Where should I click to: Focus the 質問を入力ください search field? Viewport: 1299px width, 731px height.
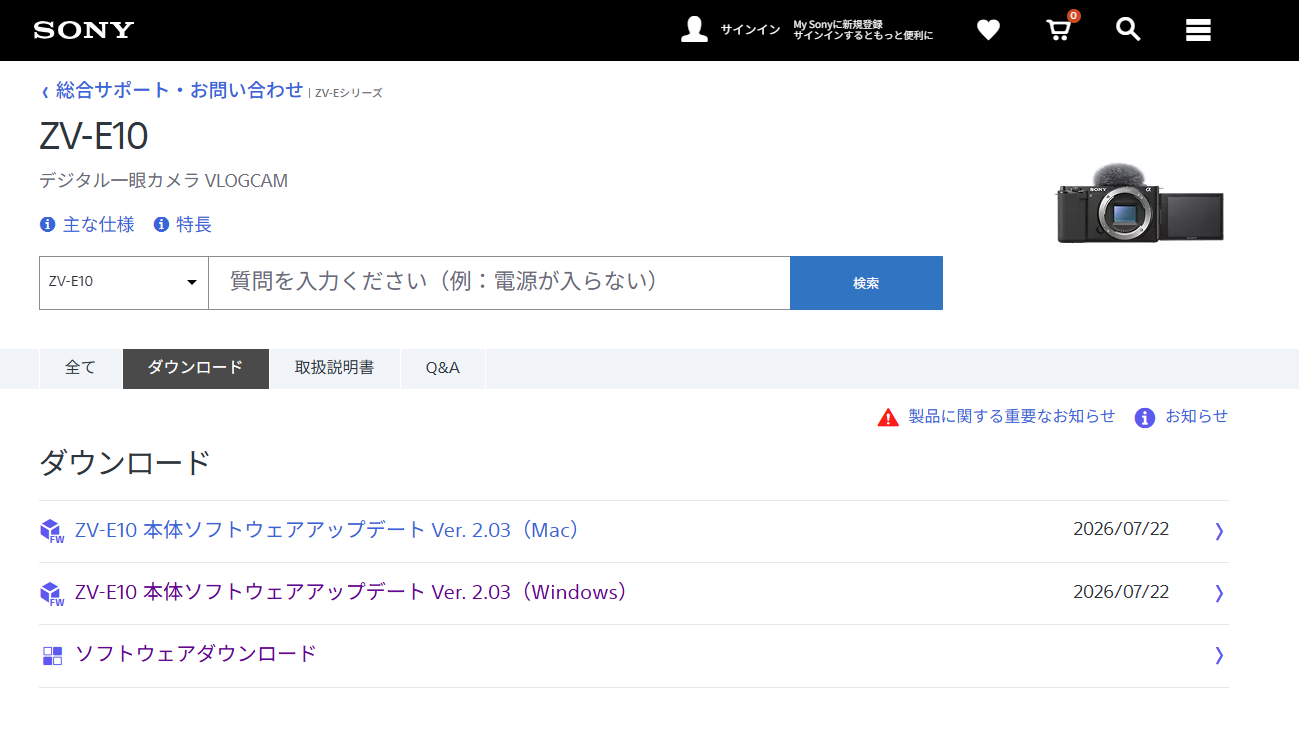pos(499,282)
